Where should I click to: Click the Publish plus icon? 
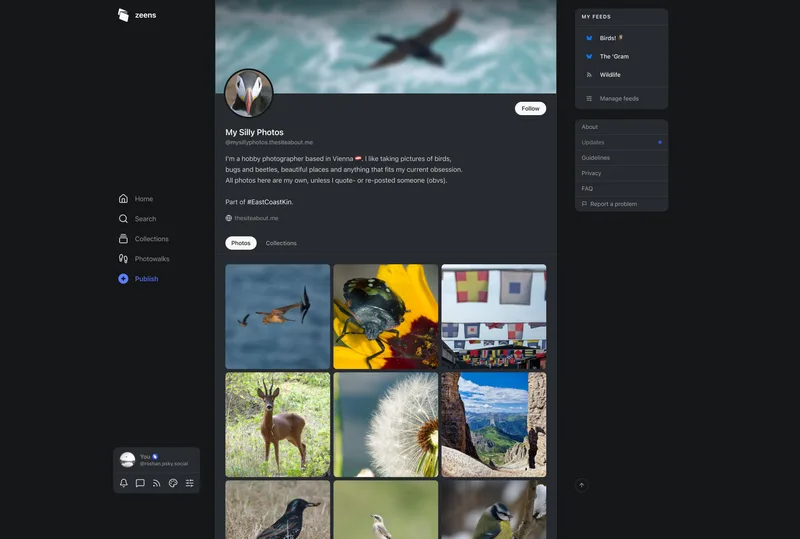tap(123, 279)
